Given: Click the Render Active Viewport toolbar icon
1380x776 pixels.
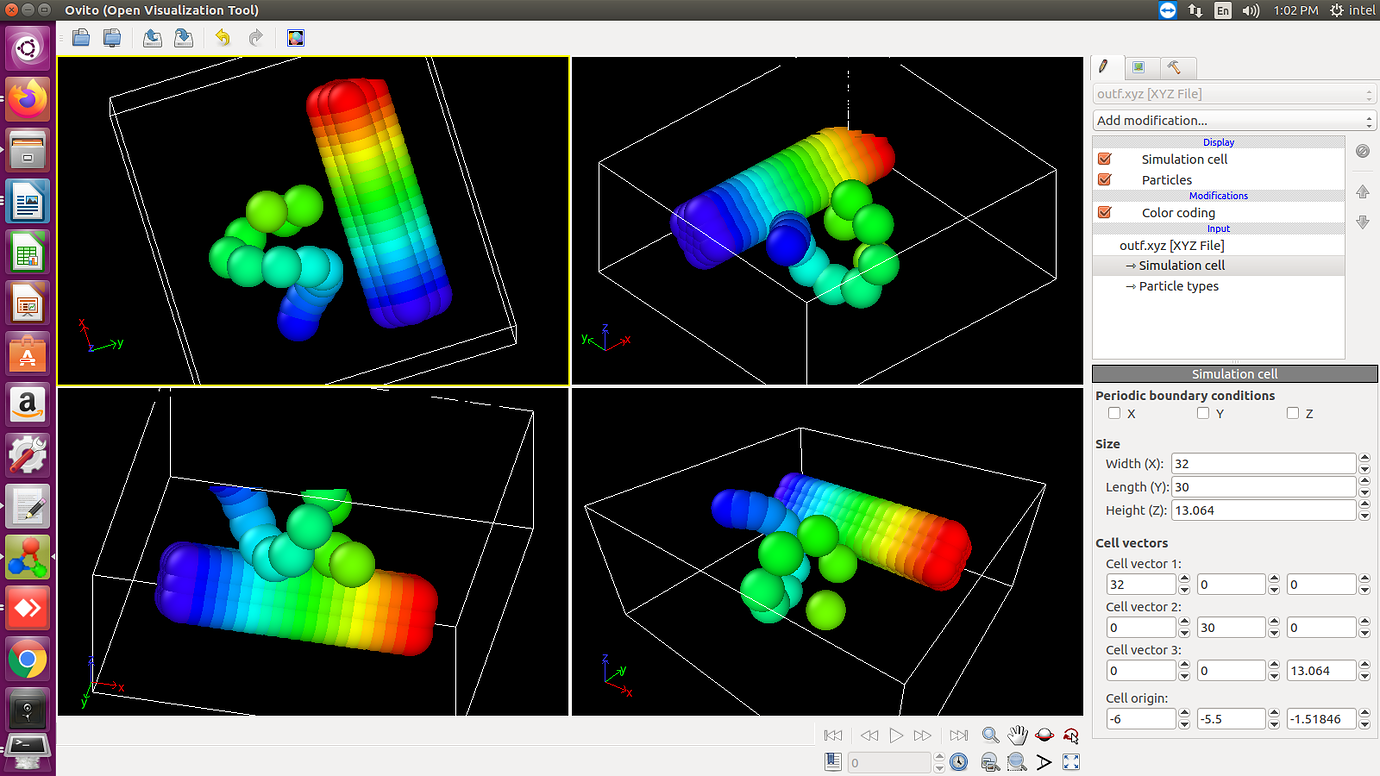Looking at the screenshot, I should click(x=294, y=37).
